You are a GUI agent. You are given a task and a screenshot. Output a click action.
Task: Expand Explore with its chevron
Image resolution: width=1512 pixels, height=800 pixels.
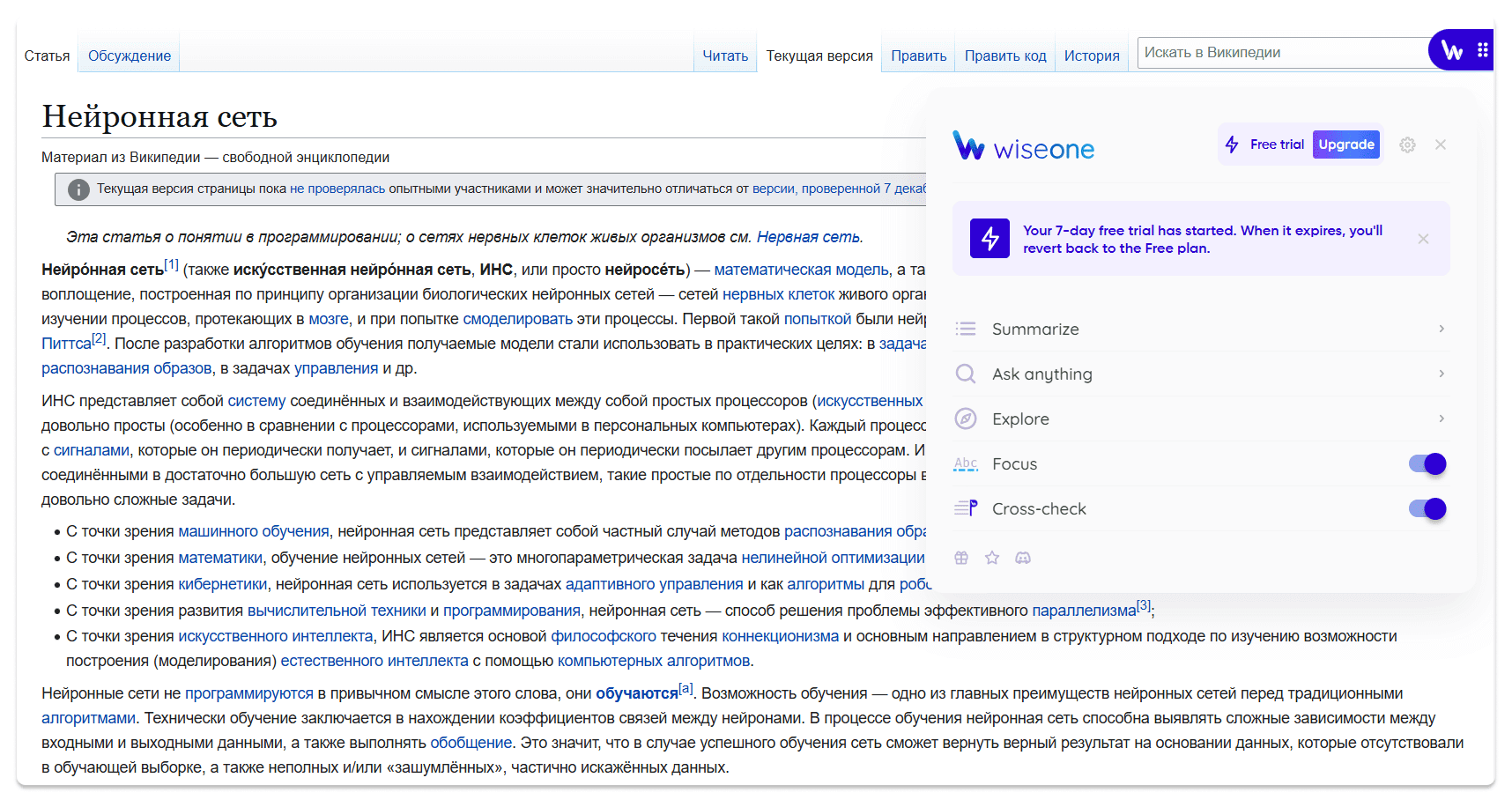coord(1442,419)
